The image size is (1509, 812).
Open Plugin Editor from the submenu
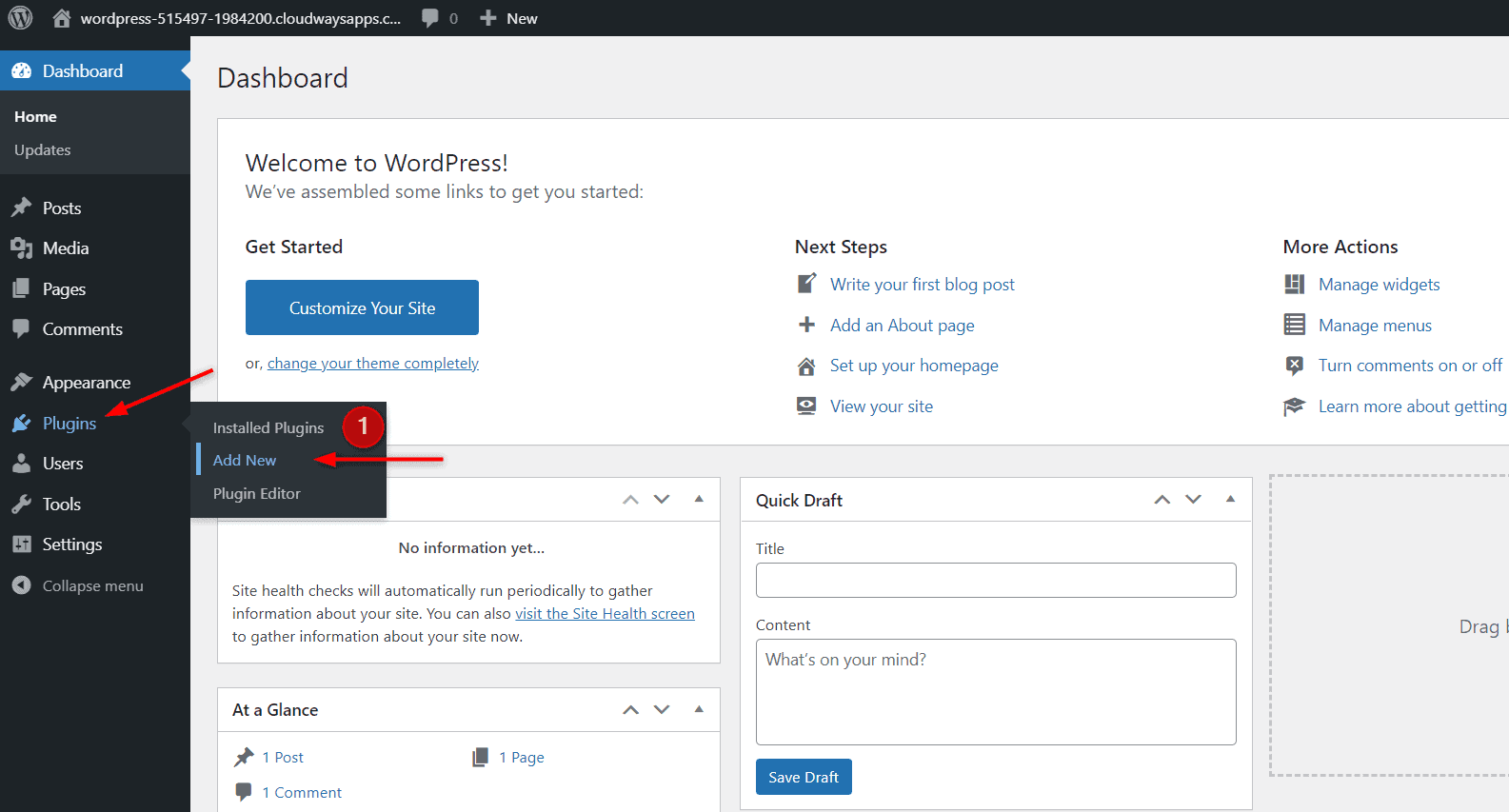(x=256, y=493)
